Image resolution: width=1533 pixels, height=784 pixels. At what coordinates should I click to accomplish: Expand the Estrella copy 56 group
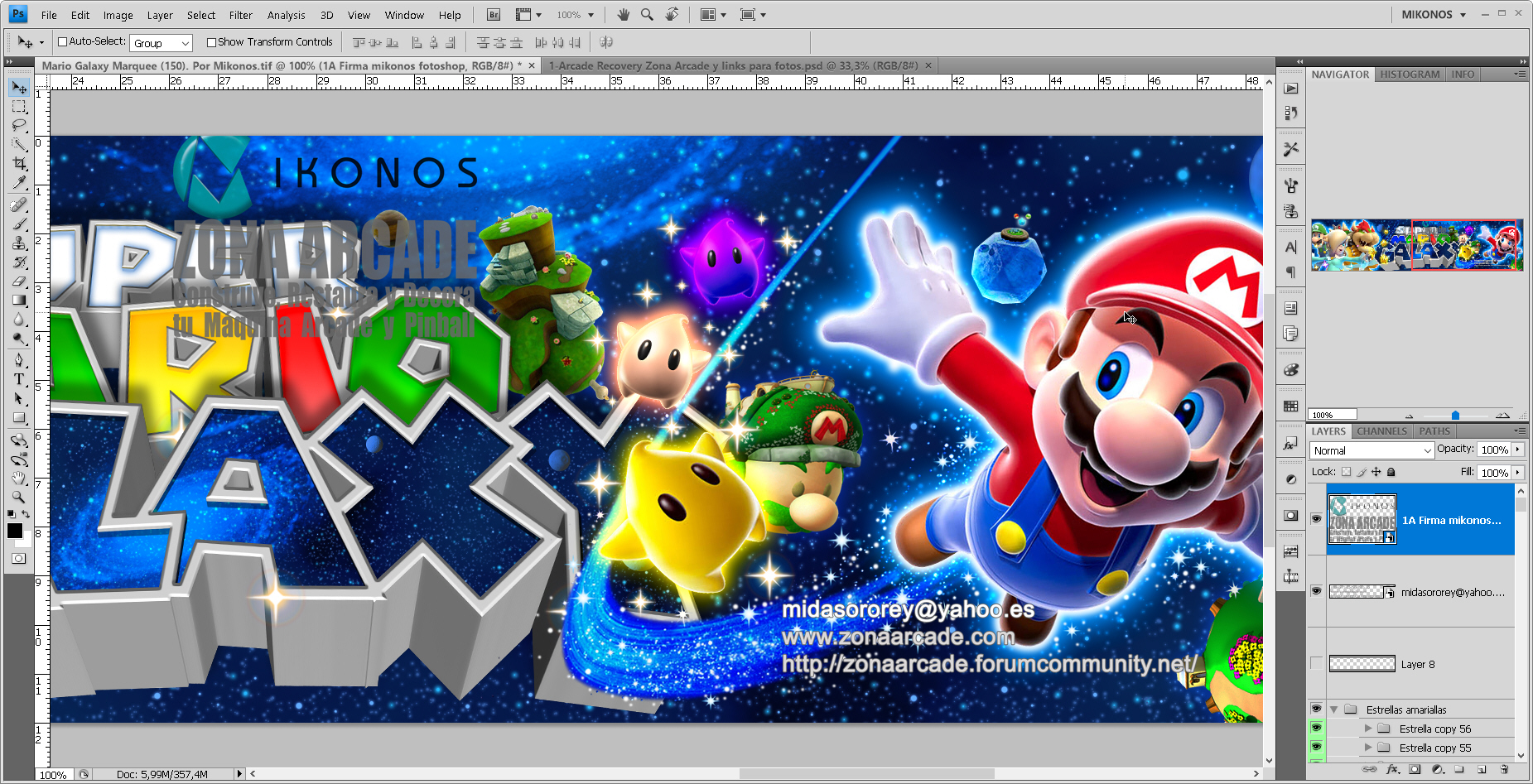pos(1368,729)
